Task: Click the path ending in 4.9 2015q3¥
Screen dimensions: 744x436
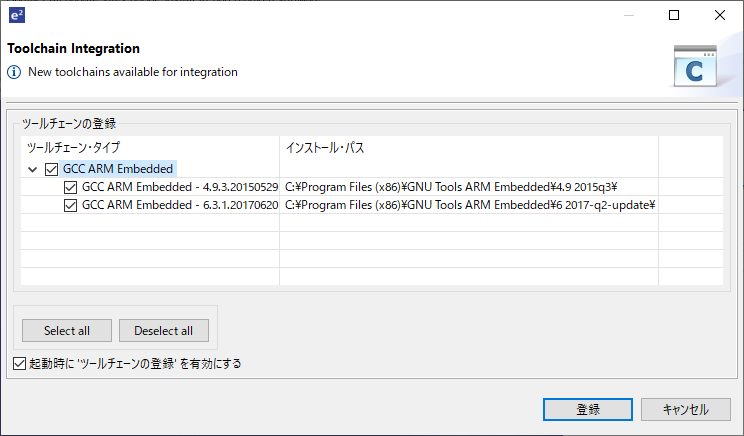Action: tap(451, 187)
